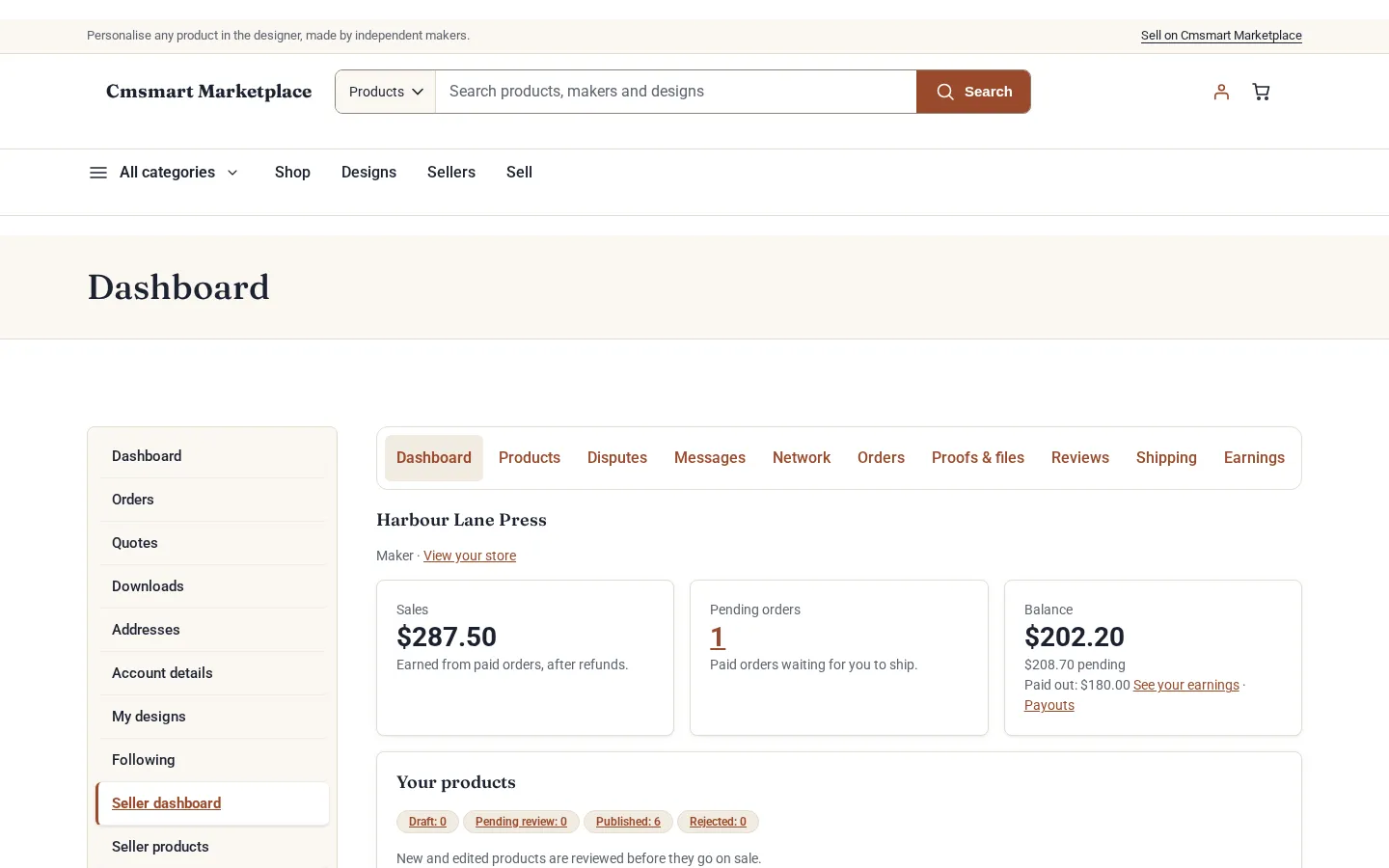Open the Shop navigation item

coord(292,173)
